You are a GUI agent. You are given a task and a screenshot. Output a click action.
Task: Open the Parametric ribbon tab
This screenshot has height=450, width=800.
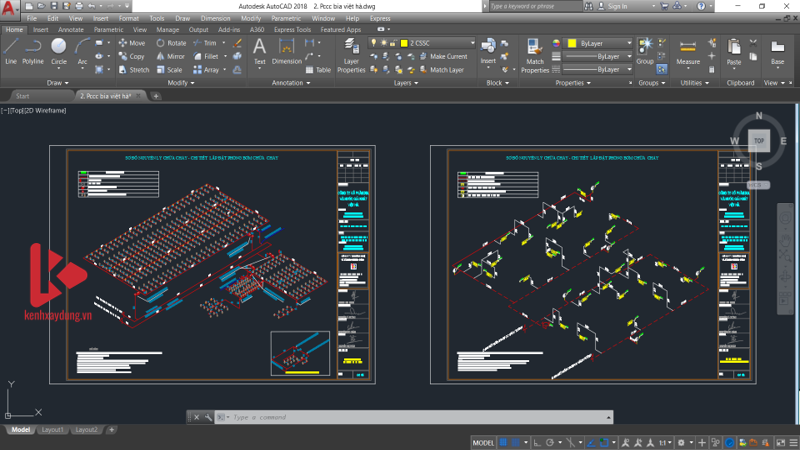click(109, 30)
